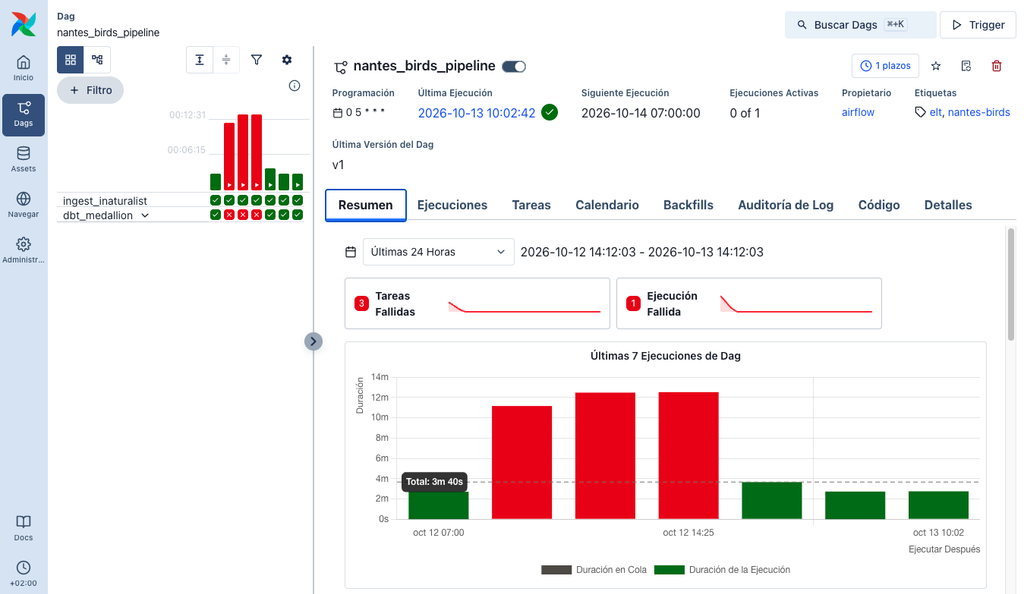1024x594 pixels.
Task: Open the DAG documentation icon
Action: coord(967,66)
